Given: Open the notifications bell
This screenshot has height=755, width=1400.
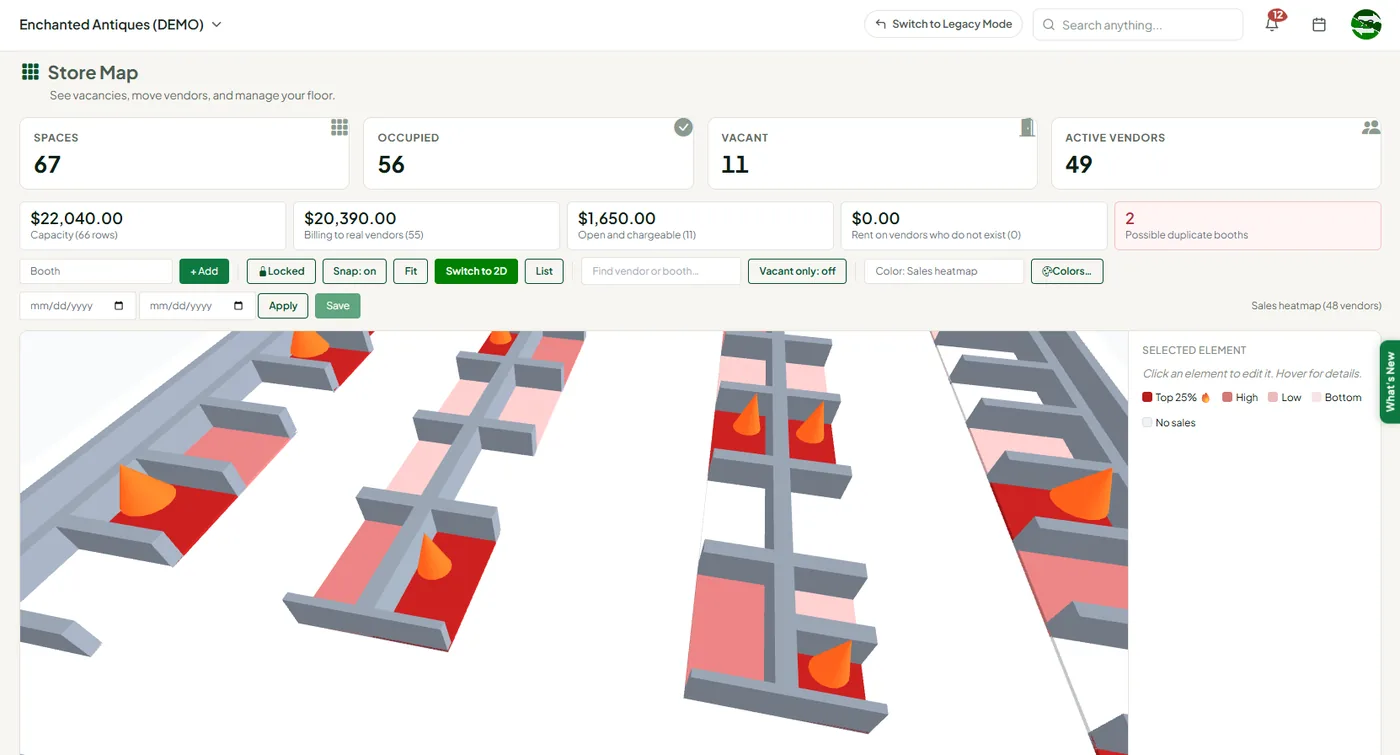Looking at the screenshot, I should point(1272,24).
